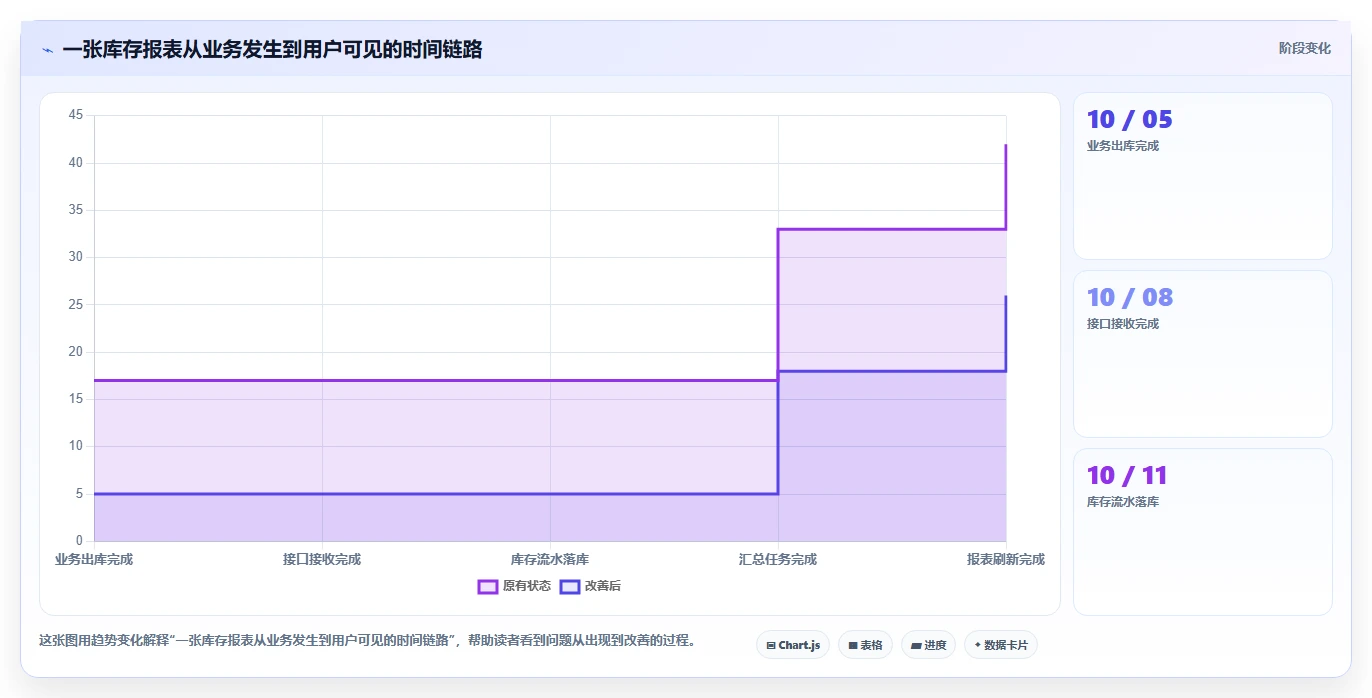Click the 报表刷新完成 x-axis label
This screenshot has width=1372, height=698.
pos(1006,559)
